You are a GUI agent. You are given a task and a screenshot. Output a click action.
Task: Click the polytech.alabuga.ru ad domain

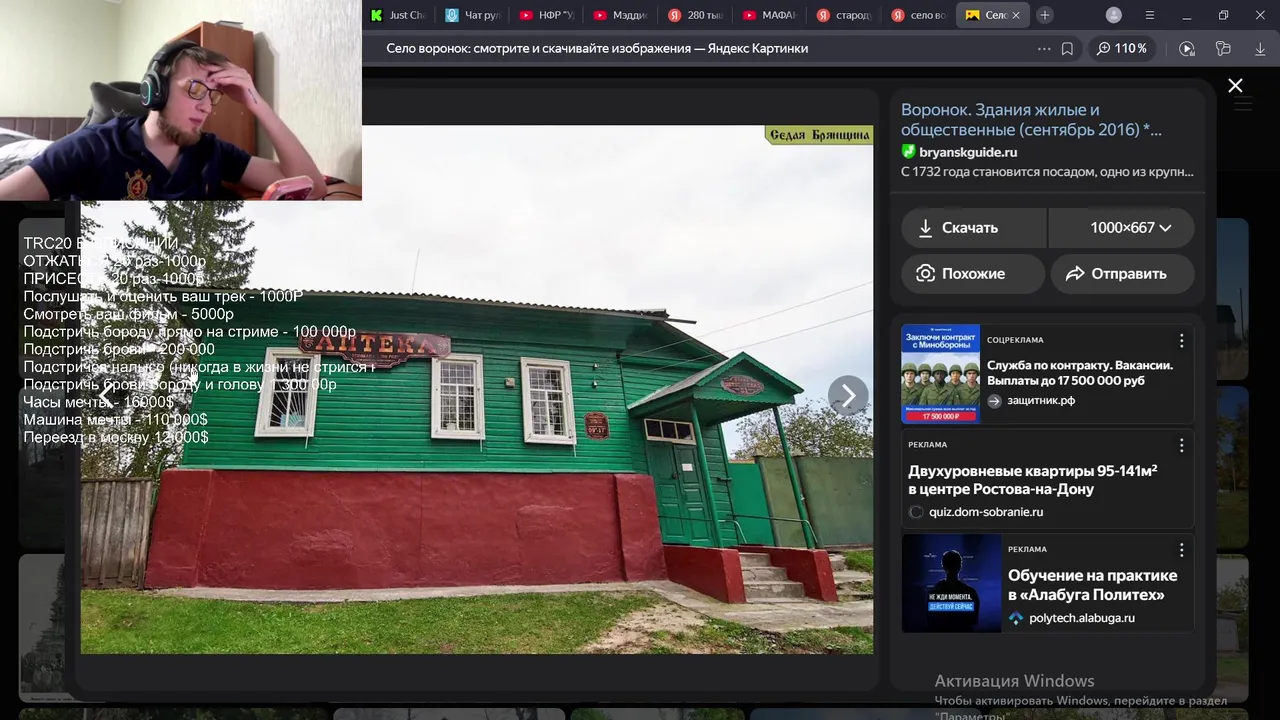[x=1082, y=618]
